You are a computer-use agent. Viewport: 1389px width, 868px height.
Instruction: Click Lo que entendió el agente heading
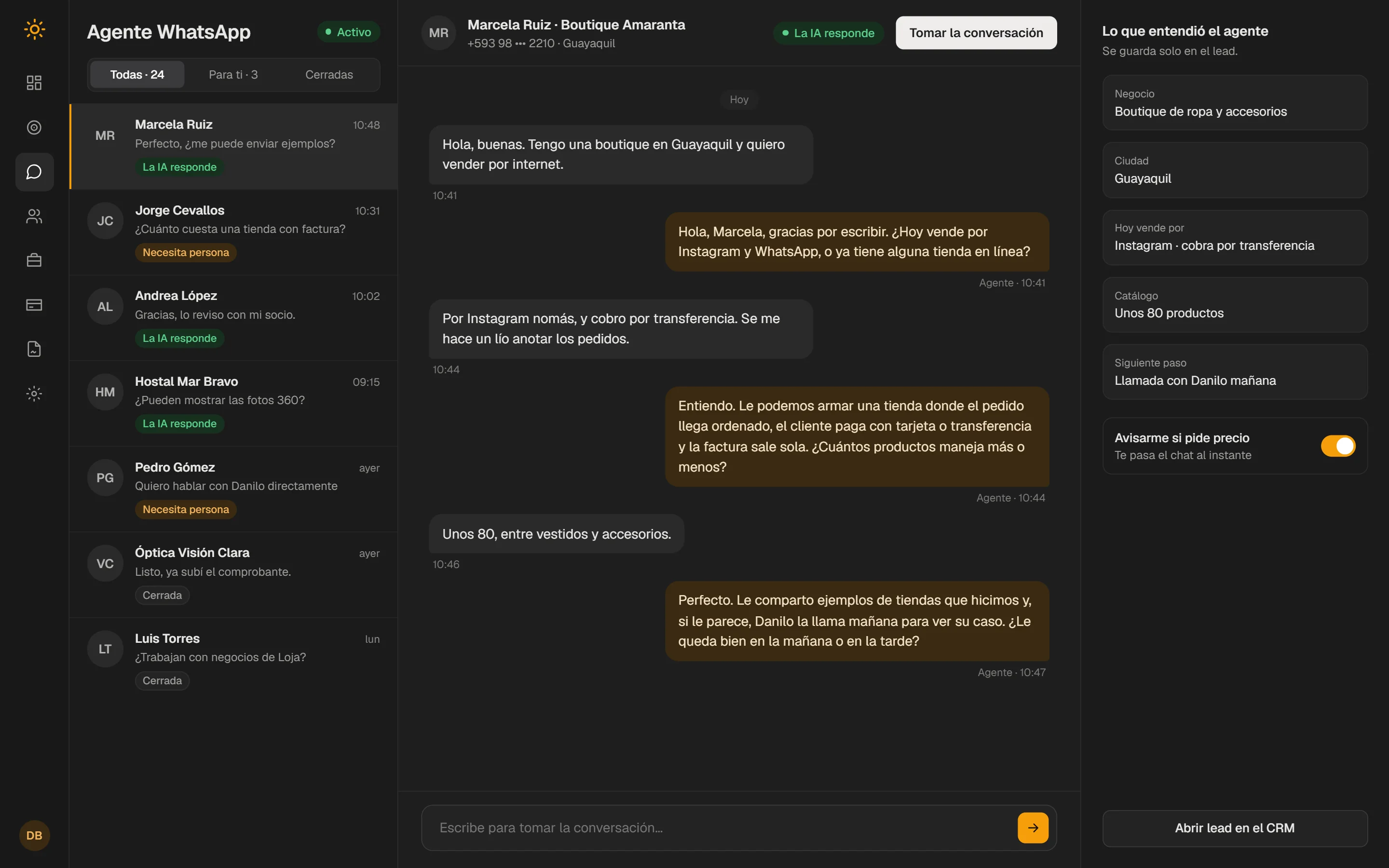click(x=1185, y=31)
